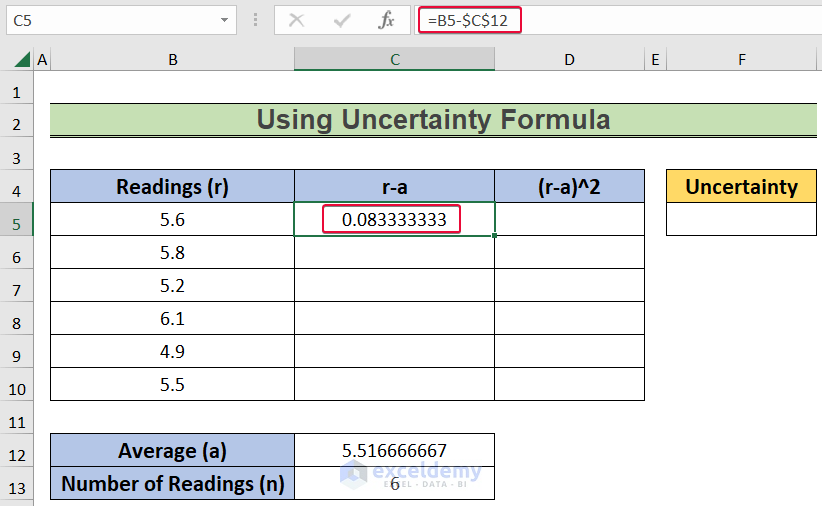The height and width of the screenshot is (506, 822).
Task: Click the Average value cell 5.516666667
Action: 394,450
